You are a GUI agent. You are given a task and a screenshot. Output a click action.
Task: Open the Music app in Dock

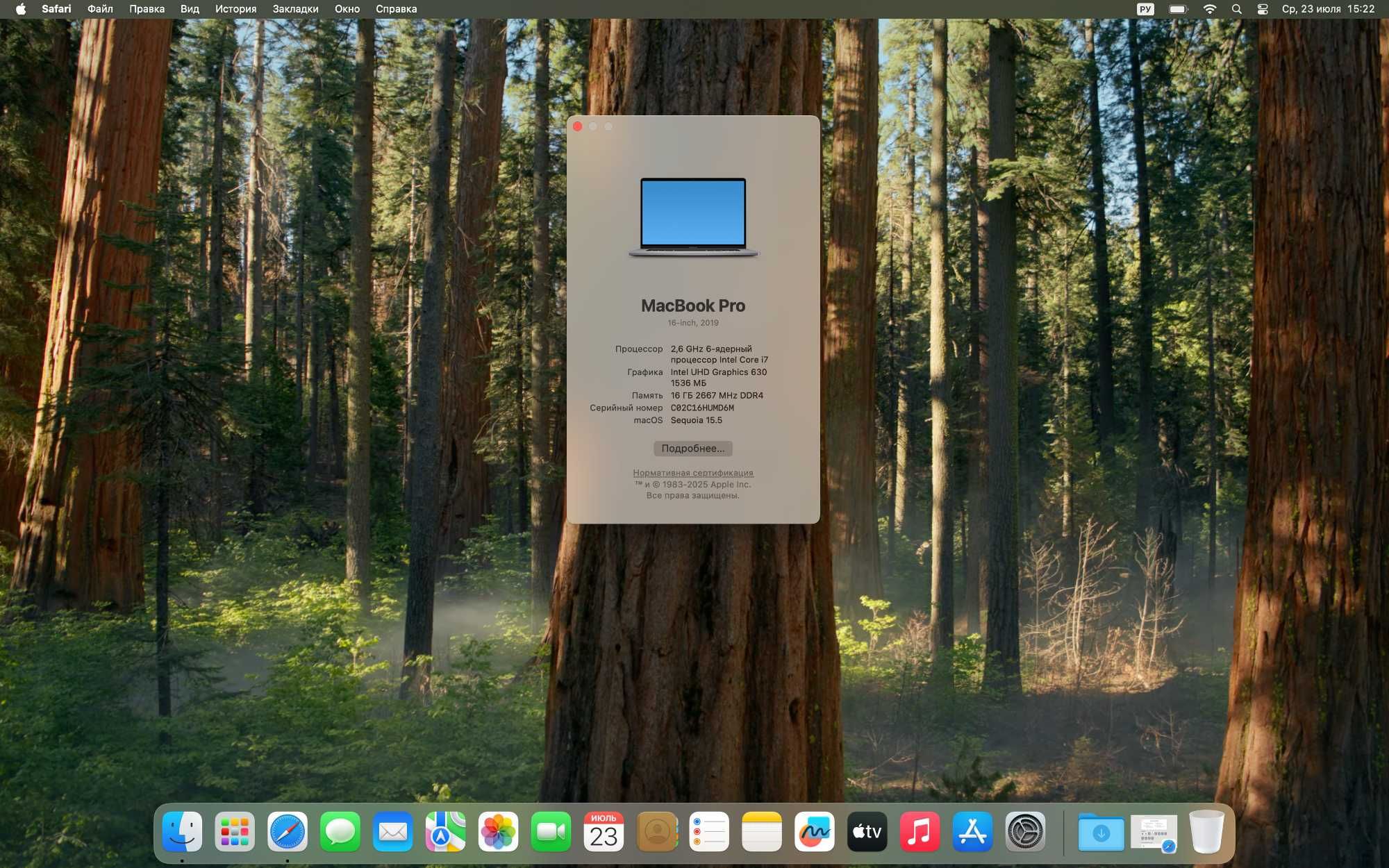pyautogui.click(x=921, y=831)
